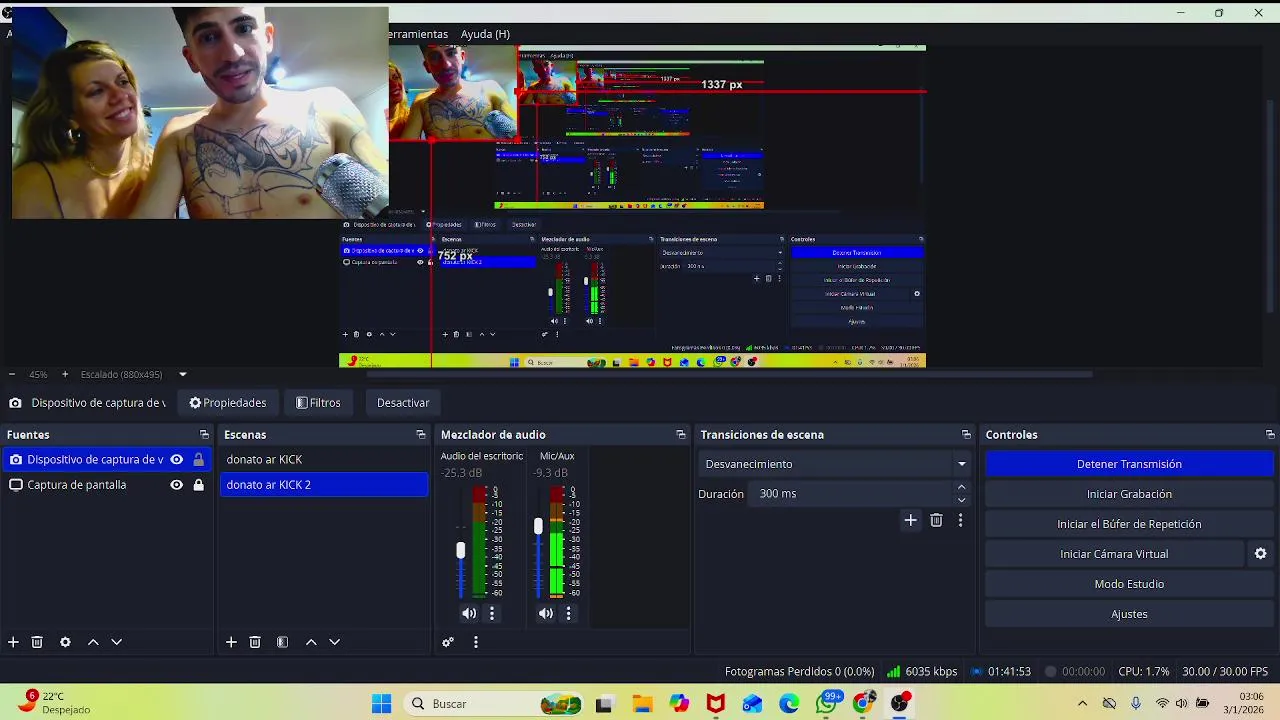This screenshot has width=1280, height=720.
Task: Move selected source up in Fuentes
Action: pos(93,642)
